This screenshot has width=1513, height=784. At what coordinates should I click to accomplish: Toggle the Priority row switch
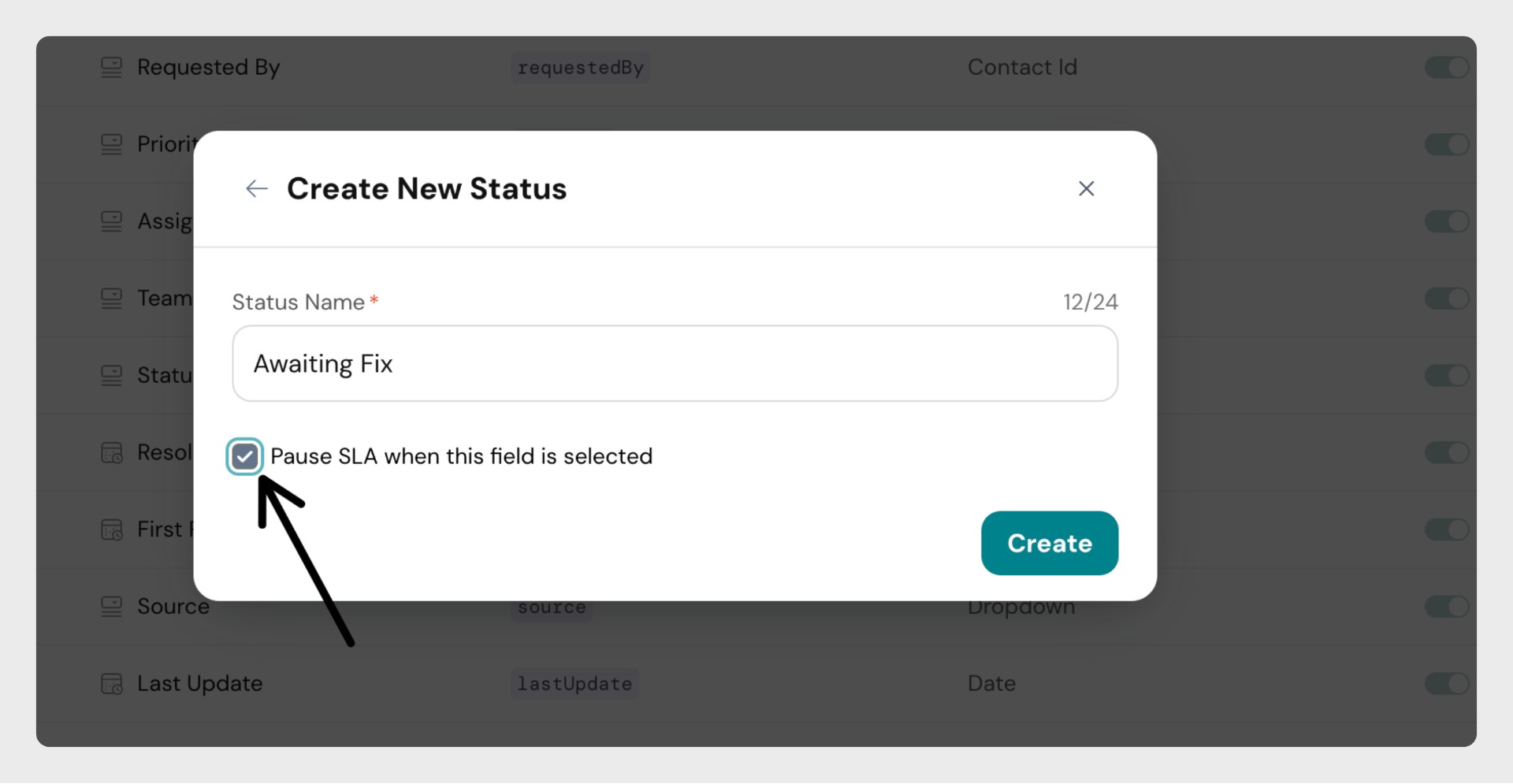click(x=1446, y=144)
